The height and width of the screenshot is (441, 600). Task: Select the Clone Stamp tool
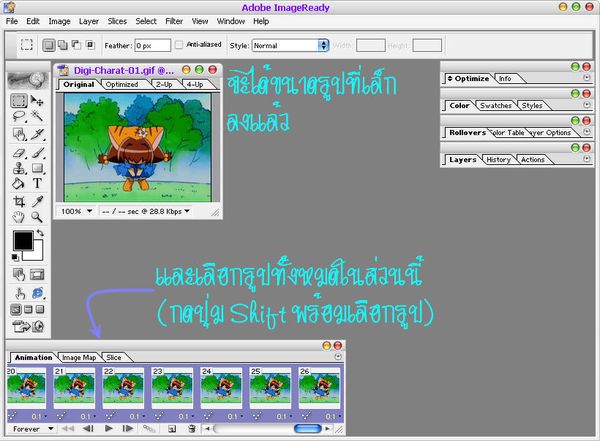(x=19, y=168)
